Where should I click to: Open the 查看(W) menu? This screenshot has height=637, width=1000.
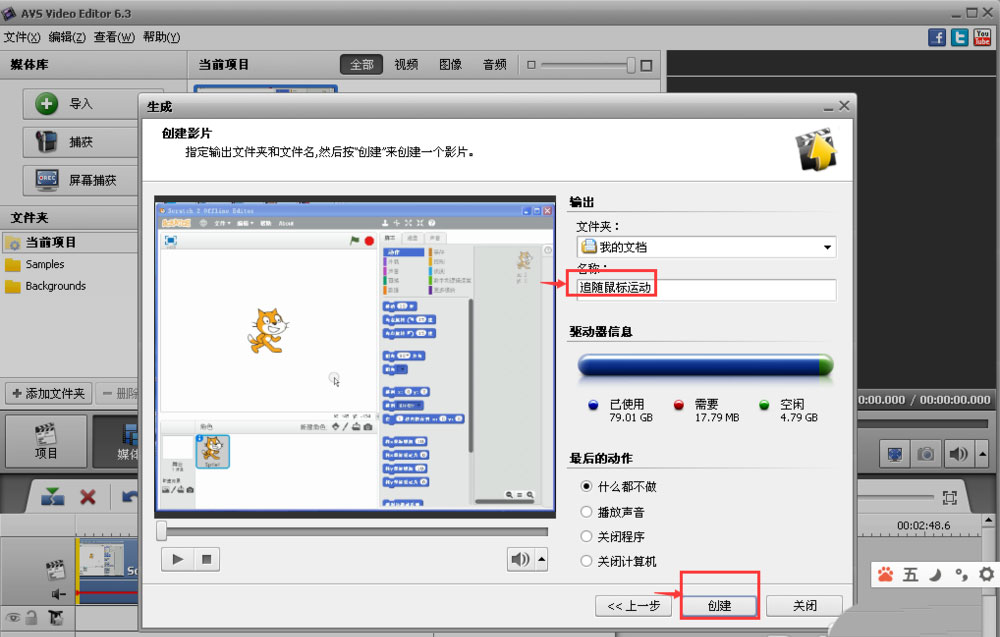114,37
